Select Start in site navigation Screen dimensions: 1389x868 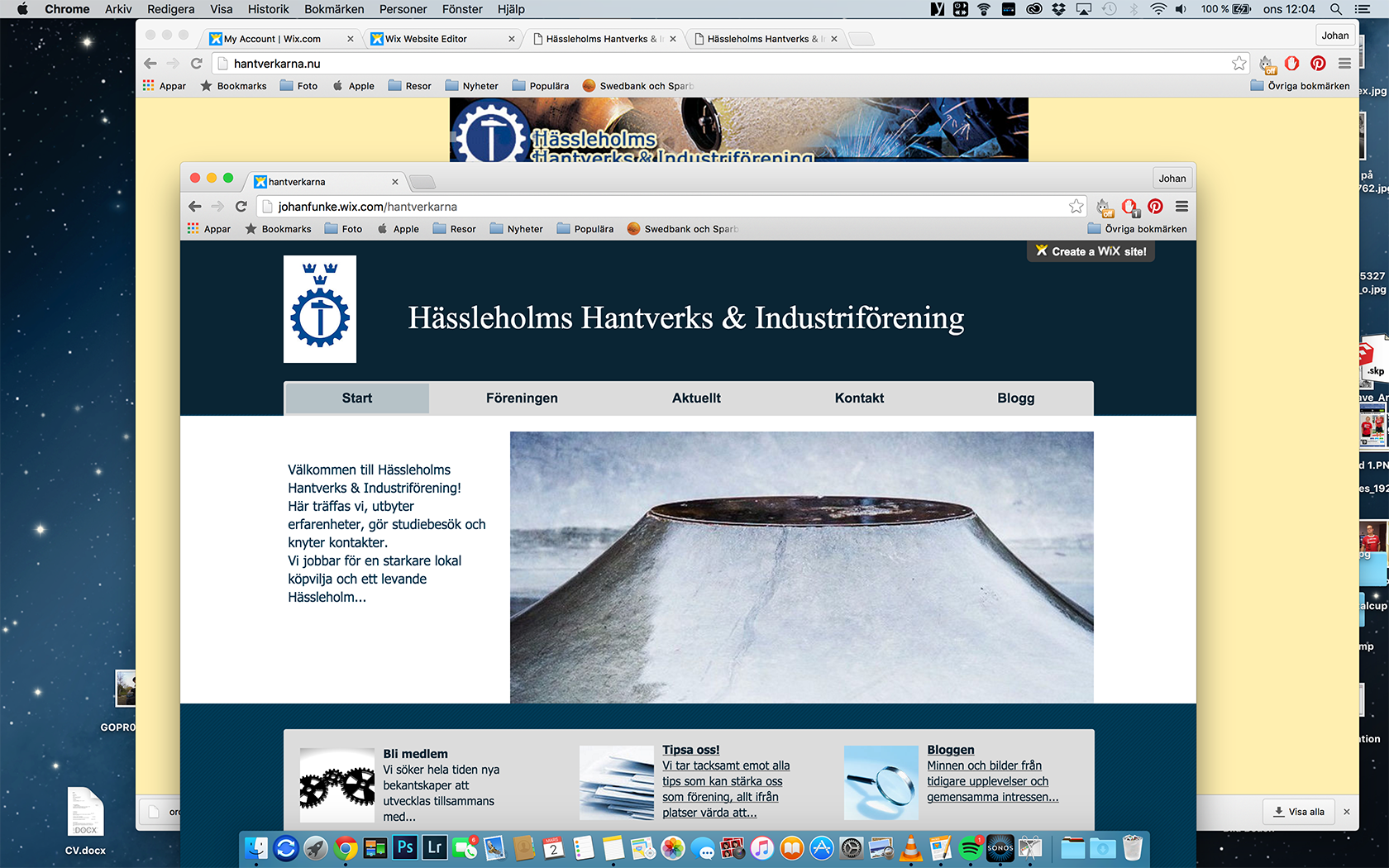pyautogui.click(x=357, y=398)
